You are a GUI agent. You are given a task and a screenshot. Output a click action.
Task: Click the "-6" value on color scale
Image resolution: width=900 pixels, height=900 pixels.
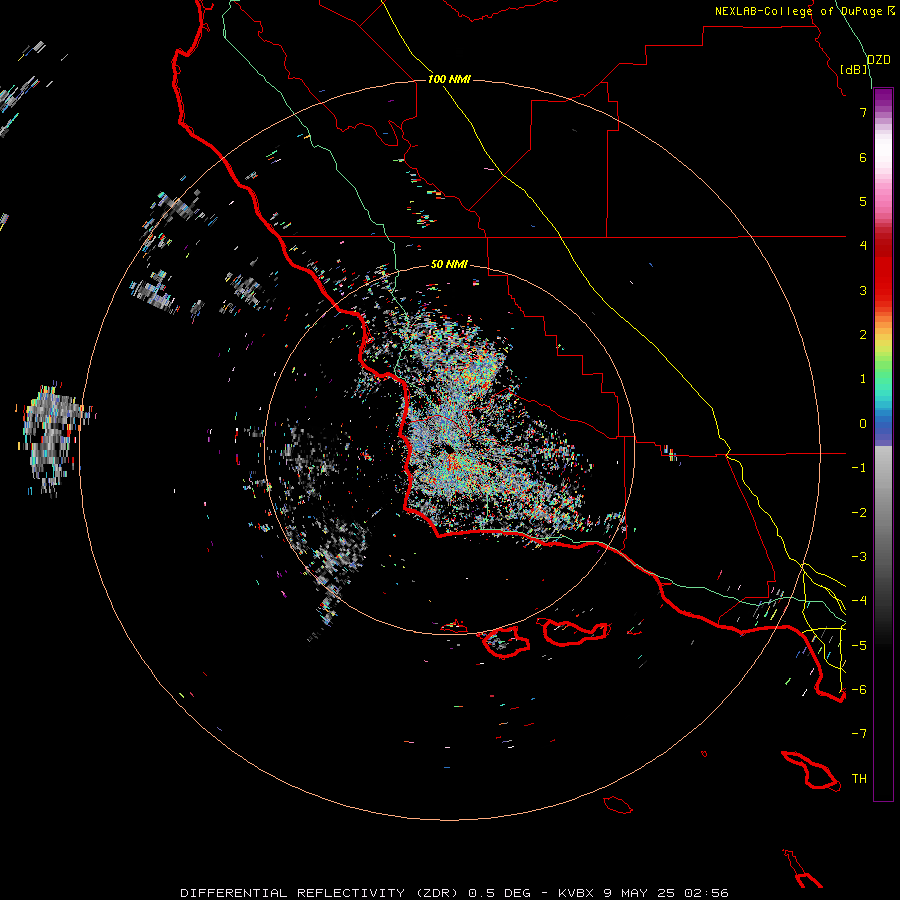click(x=859, y=690)
